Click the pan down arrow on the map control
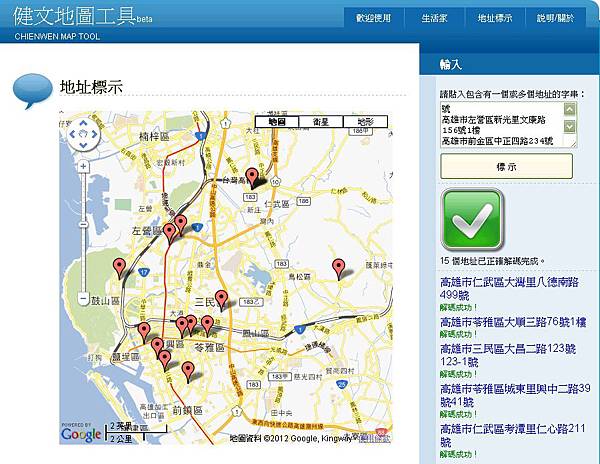 pyautogui.click(x=83, y=145)
